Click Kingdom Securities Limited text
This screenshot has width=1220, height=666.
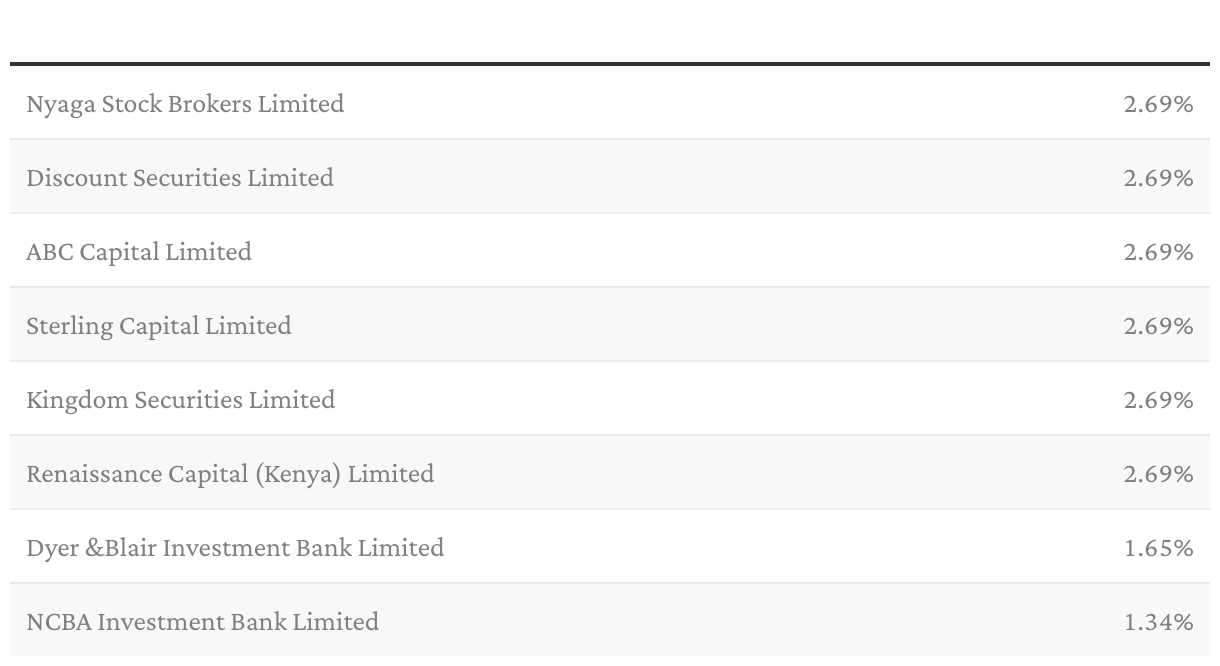181,400
